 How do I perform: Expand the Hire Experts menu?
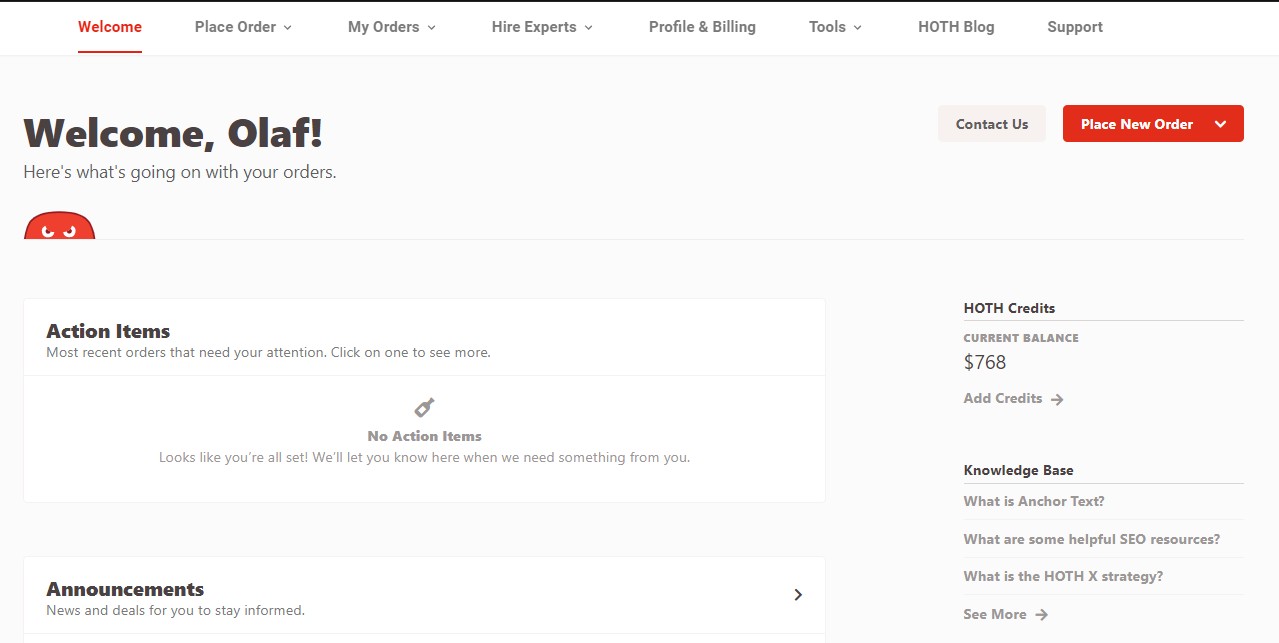pyautogui.click(x=542, y=27)
